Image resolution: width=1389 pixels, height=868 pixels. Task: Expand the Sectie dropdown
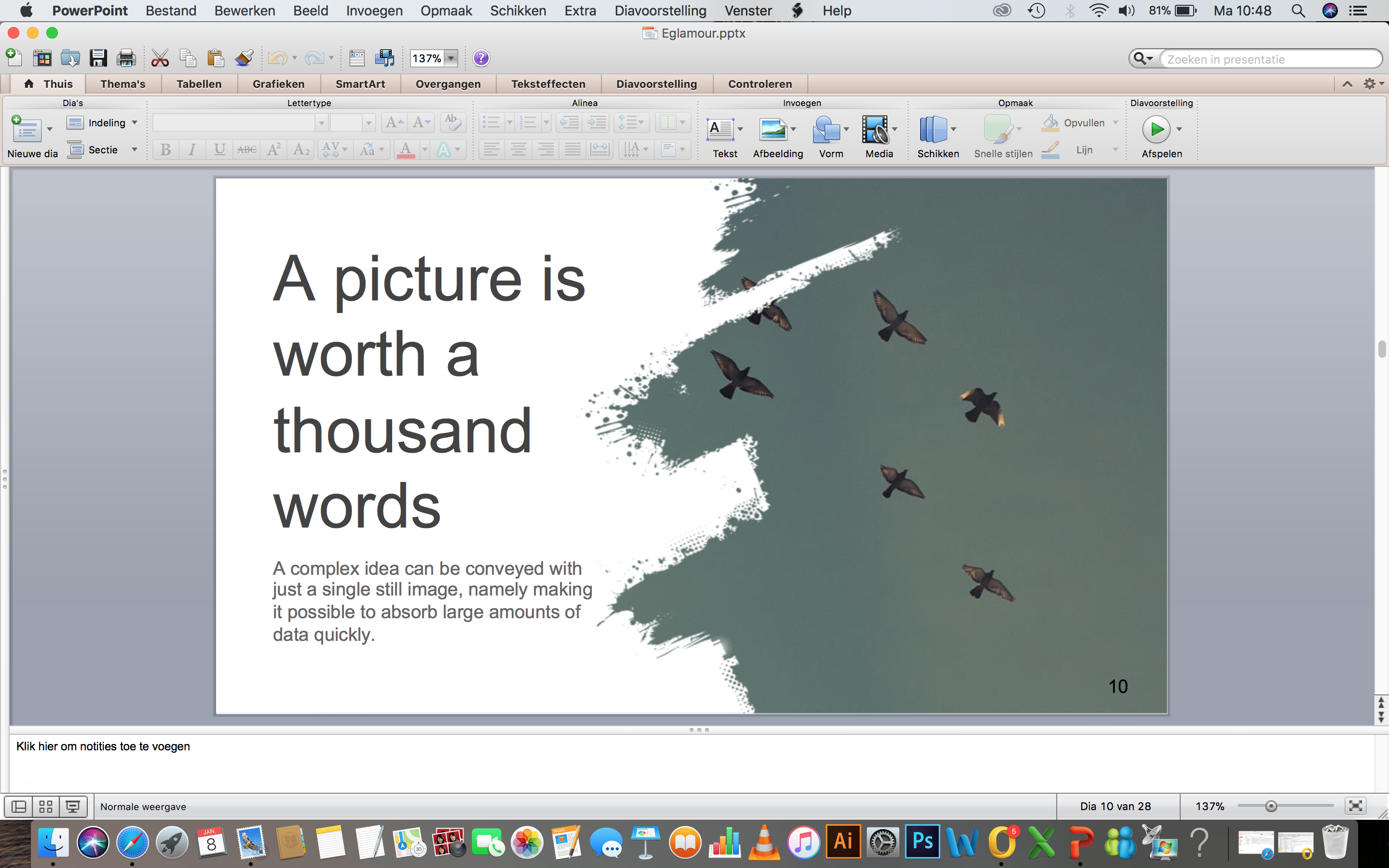click(x=134, y=150)
